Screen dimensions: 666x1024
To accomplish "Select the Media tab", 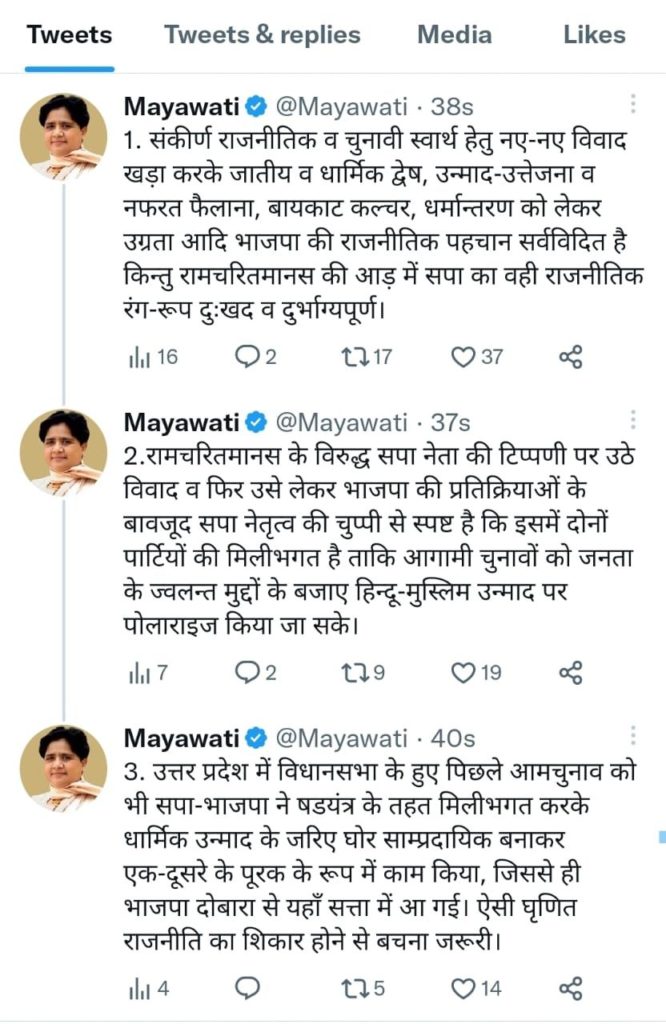I will coord(454,35).
